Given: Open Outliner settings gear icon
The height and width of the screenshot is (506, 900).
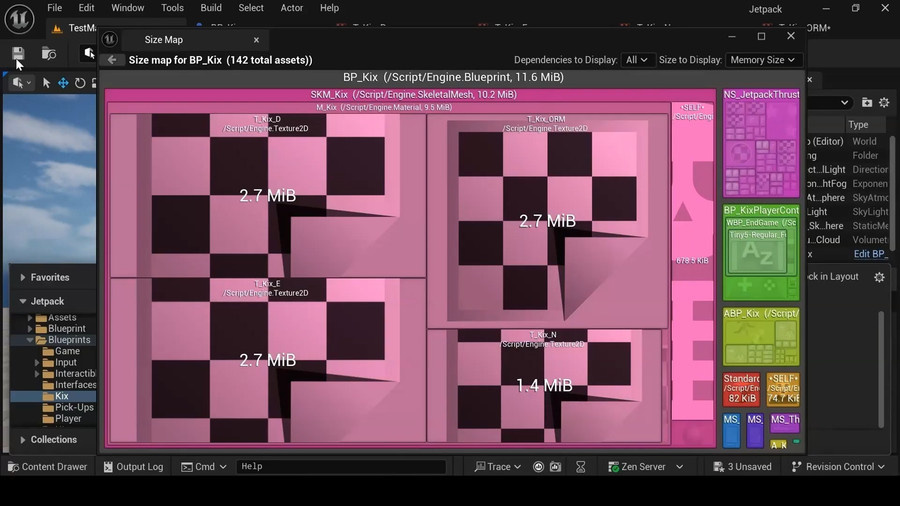Looking at the screenshot, I should (884, 102).
